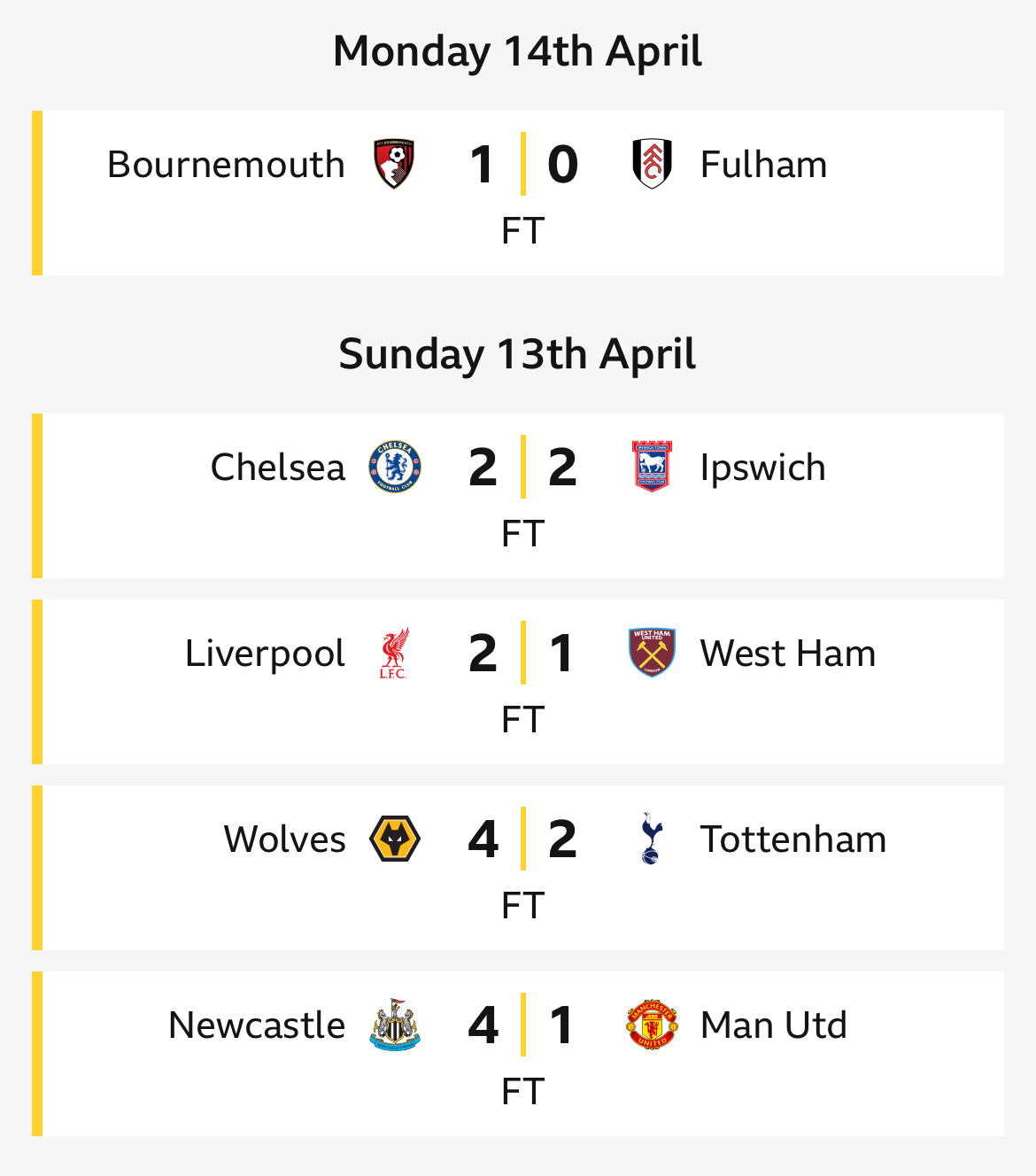Click the Chelsea club badge
The width and height of the screenshot is (1036, 1176).
pyautogui.click(x=395, y=467)
